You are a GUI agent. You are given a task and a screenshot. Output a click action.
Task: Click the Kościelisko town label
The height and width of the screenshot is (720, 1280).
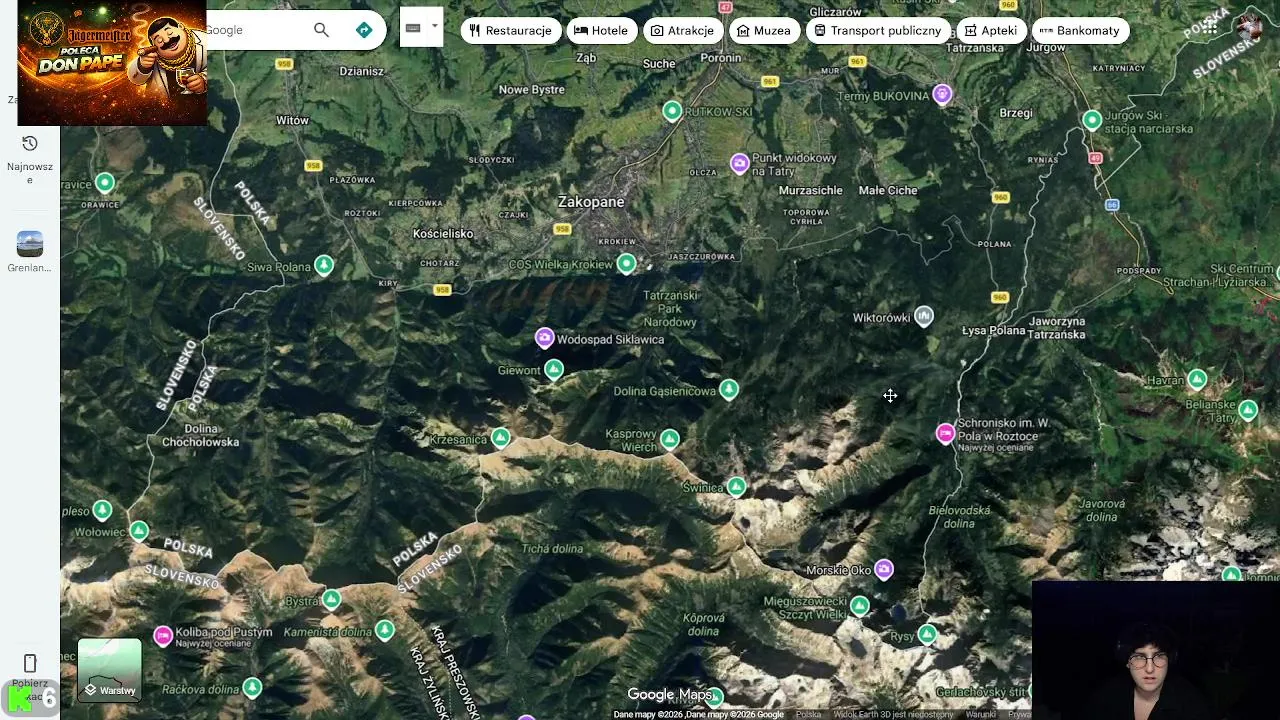[x=443, y=234]
